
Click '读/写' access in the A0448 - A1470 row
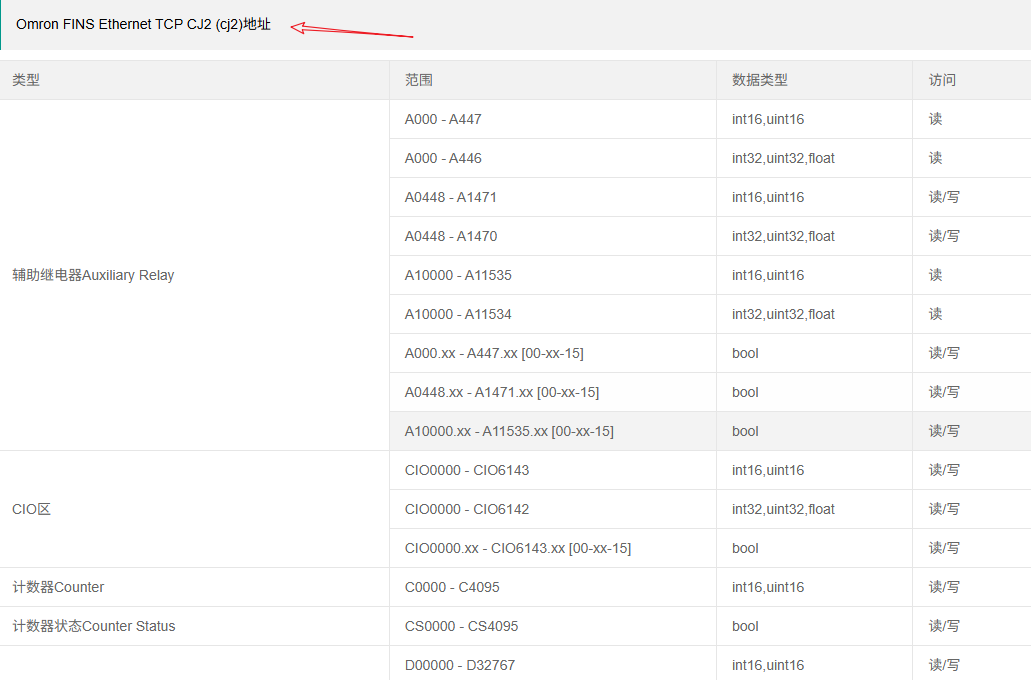click(944, 236)
